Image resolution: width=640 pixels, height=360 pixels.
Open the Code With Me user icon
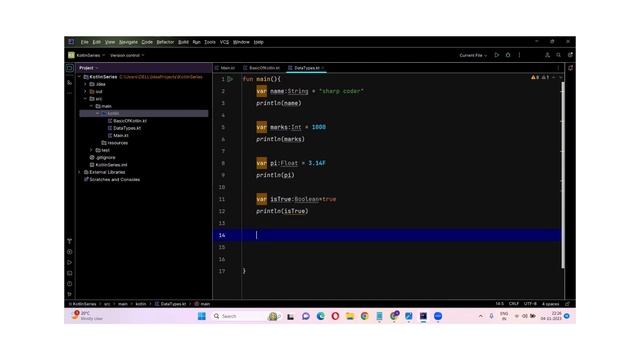click(x=547, y=55)
